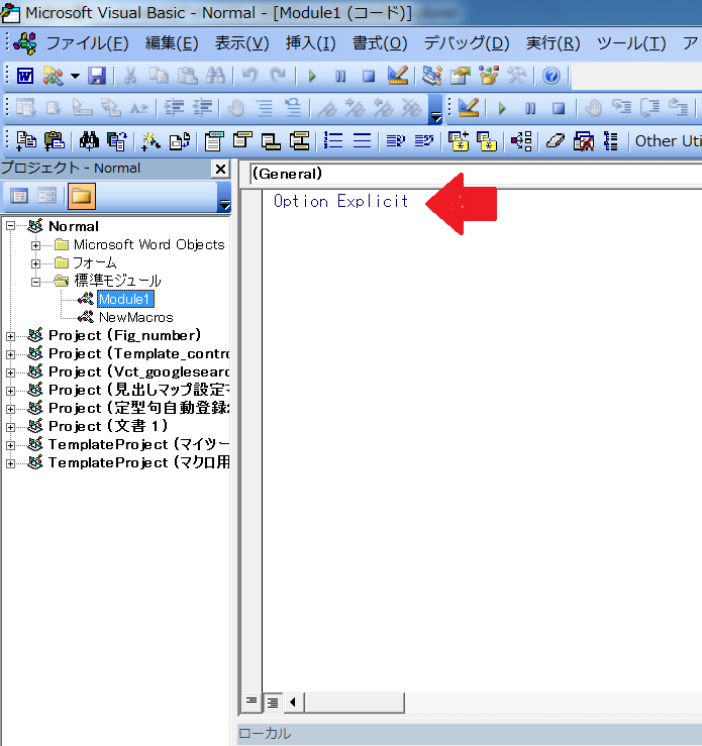702x746 pixels.
Task: Expand the Project (Fig_number) tree node
Action: pyautogui.click(x=11, y=336)
